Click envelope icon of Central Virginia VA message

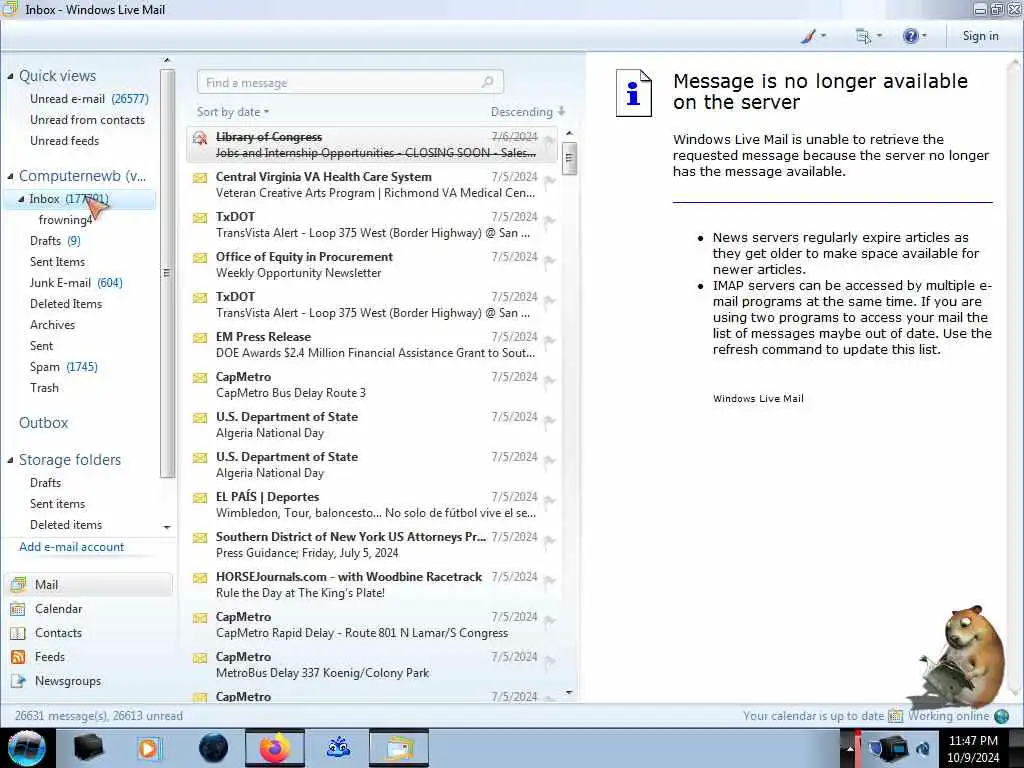tap(200, 178)
